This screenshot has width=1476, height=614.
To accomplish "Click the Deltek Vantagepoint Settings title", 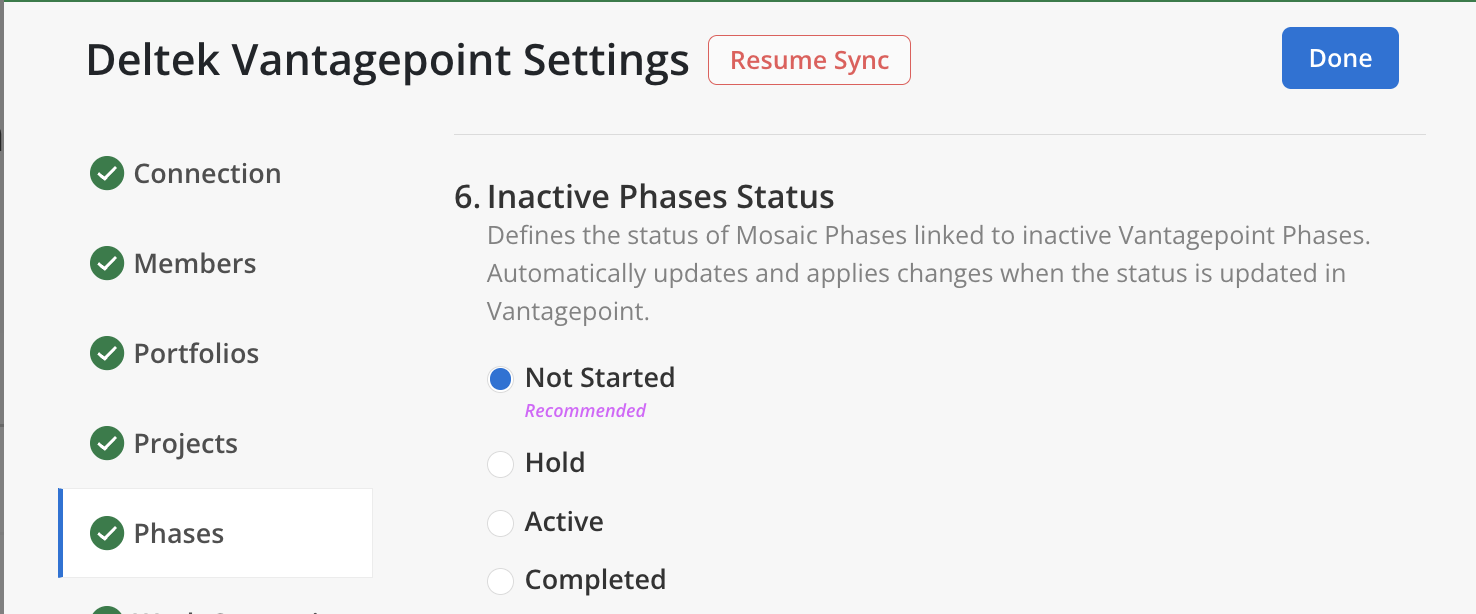I will 388,60.
